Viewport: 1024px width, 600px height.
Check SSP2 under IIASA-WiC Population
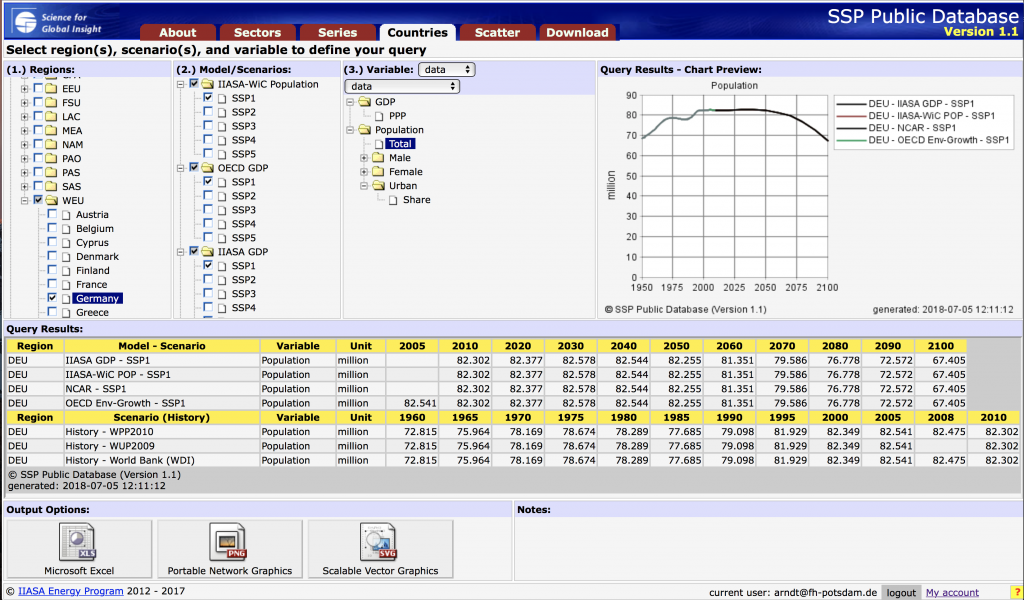coord(208,112)
